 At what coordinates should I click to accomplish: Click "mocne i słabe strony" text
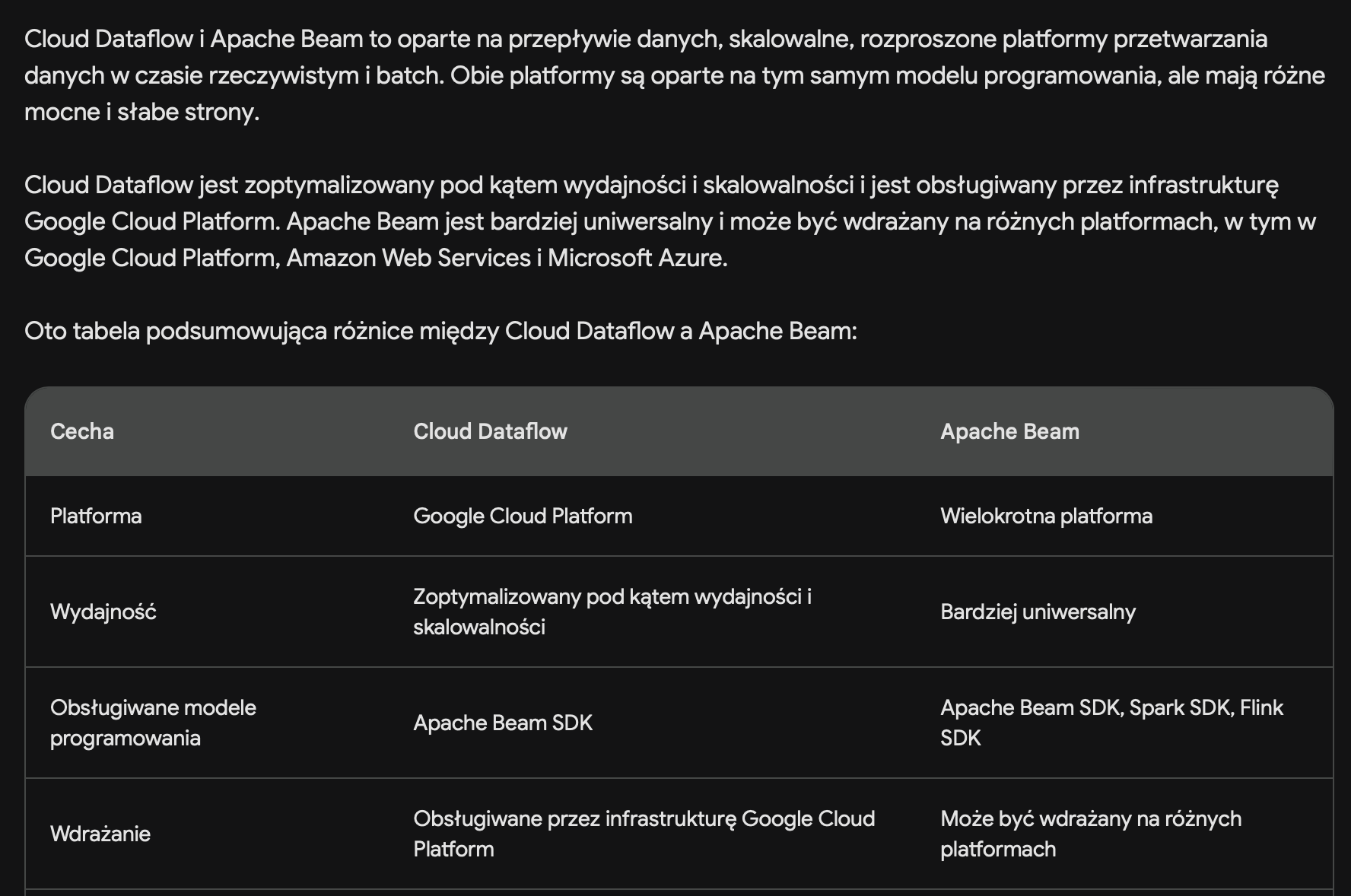tap(141, 112)
